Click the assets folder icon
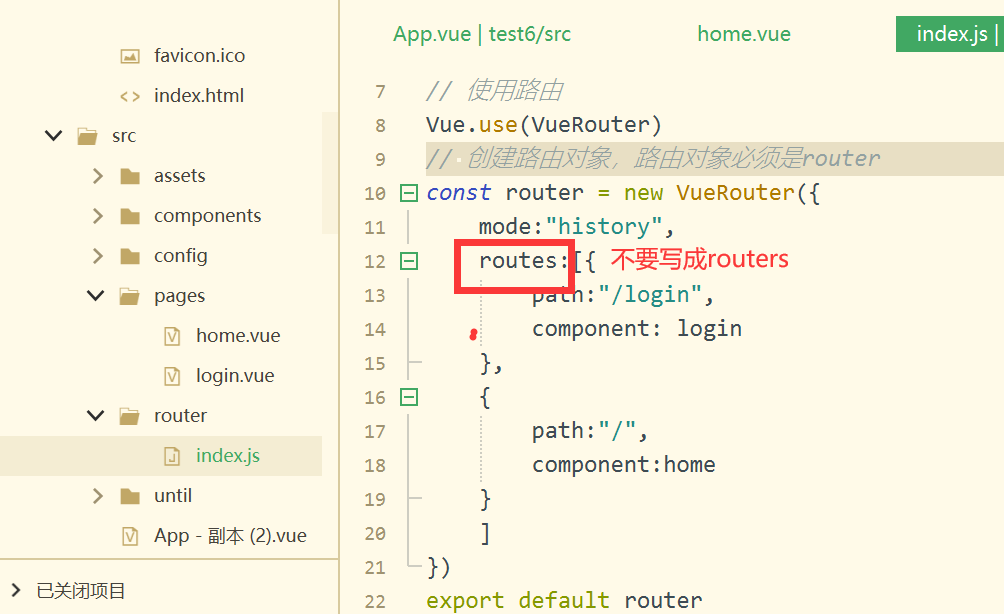This screenshot has width=1004, height=614. (130, 176)
